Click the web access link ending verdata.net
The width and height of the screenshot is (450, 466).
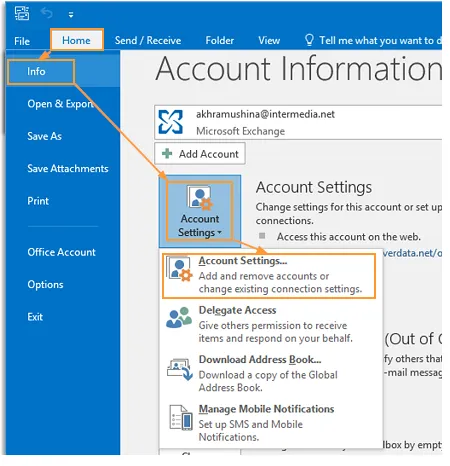pyautogui.click(x=412, y=253)
